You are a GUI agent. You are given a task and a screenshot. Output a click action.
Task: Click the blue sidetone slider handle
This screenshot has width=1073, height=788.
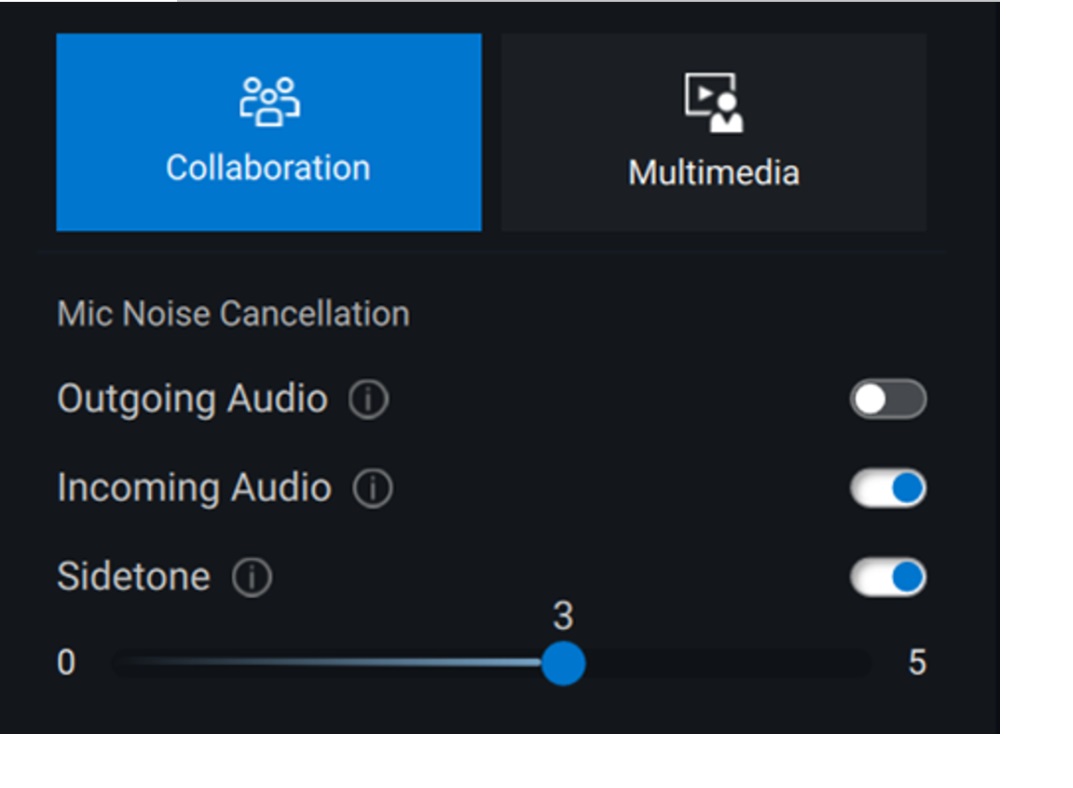(x=565, y=662)
